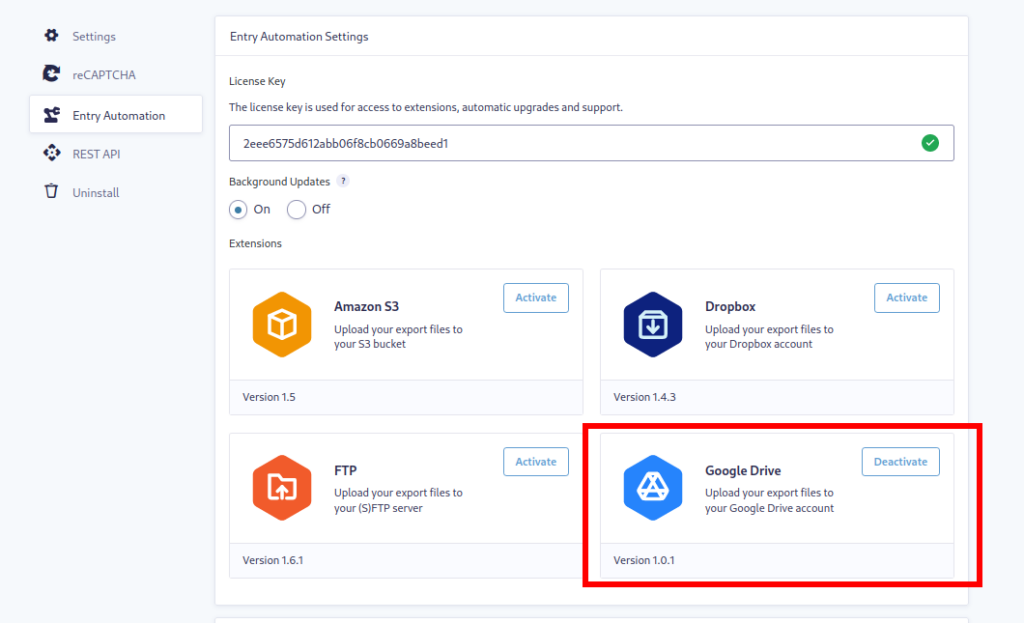Image resolution: width=1024 pixels, height=623 pixels.
Task: Click the Version 1.6.1 text
Action: 273,560
